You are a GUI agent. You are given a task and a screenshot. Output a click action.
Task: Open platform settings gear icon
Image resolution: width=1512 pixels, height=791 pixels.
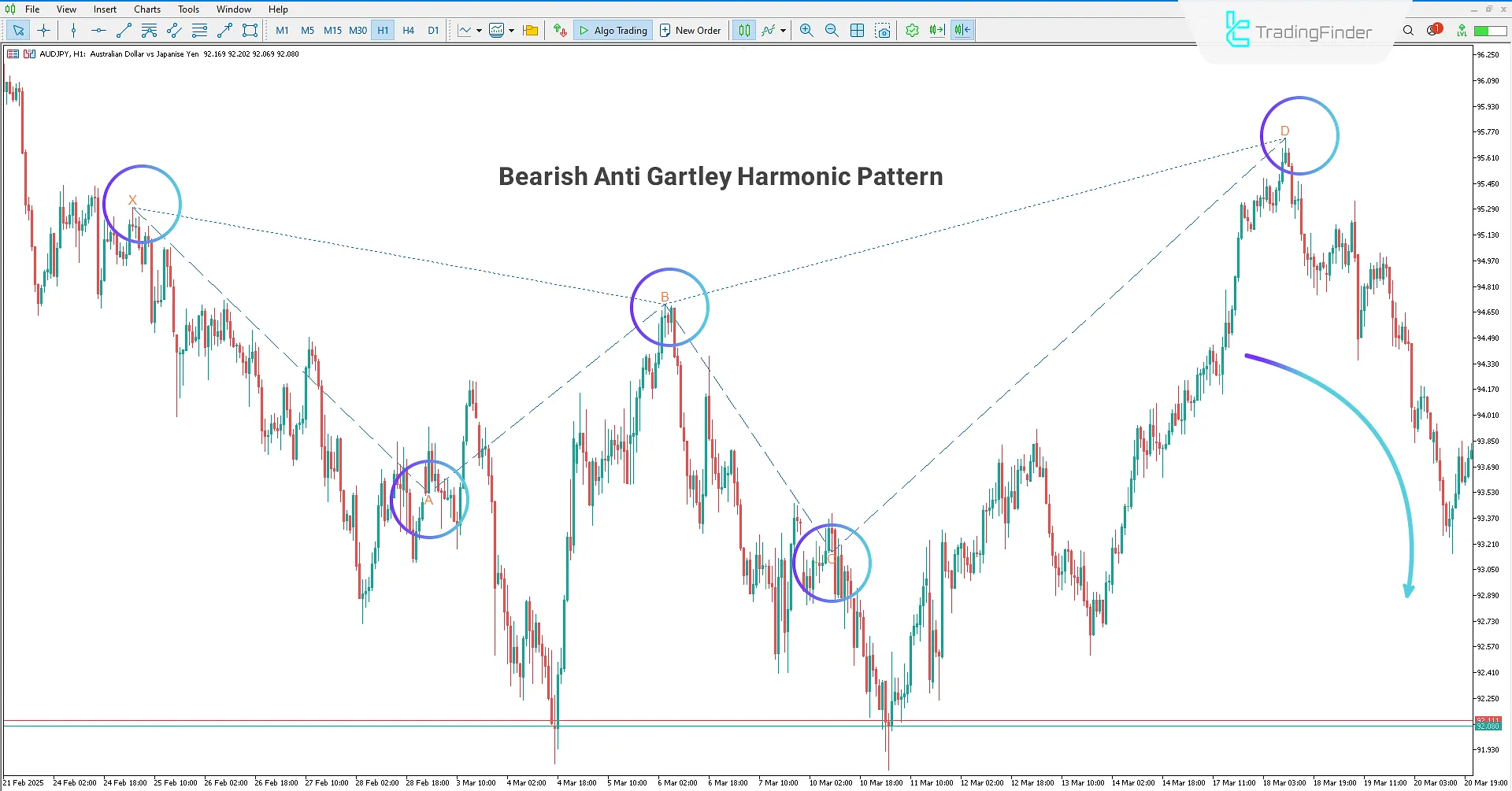point(912,30)
